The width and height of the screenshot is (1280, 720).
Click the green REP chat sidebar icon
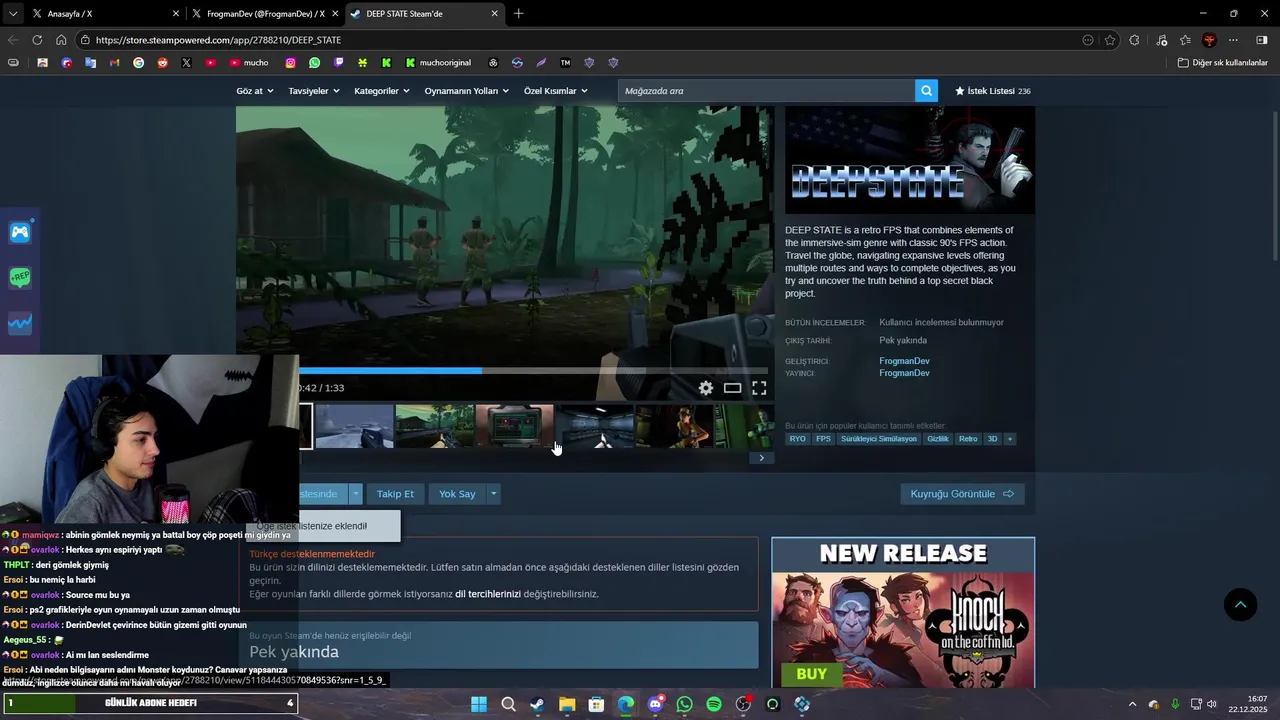point(20,278)
